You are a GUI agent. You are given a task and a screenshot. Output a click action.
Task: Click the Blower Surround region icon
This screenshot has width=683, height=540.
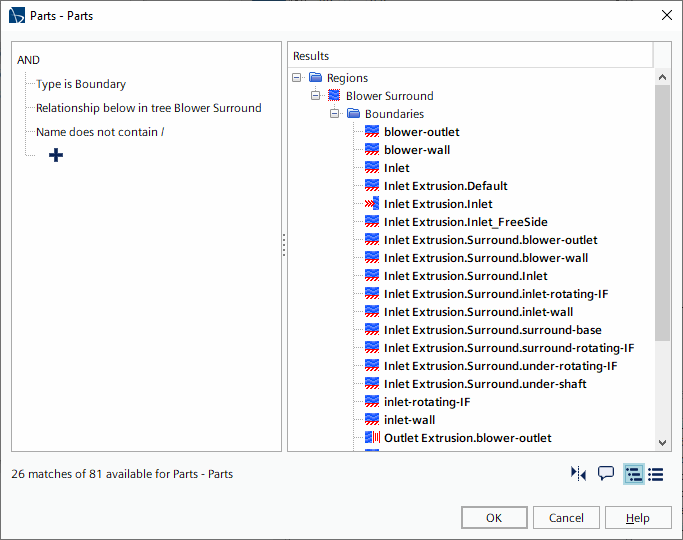[334, 96]
